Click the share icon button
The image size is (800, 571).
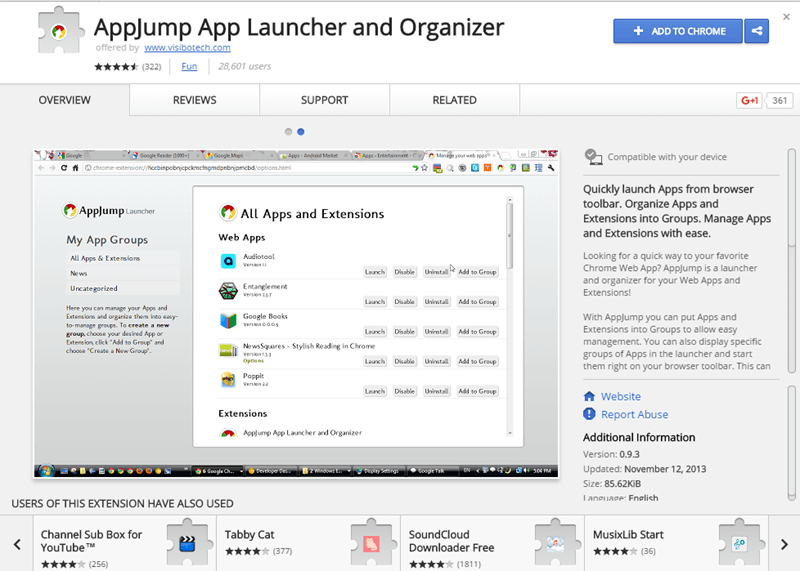click(757, 31)
